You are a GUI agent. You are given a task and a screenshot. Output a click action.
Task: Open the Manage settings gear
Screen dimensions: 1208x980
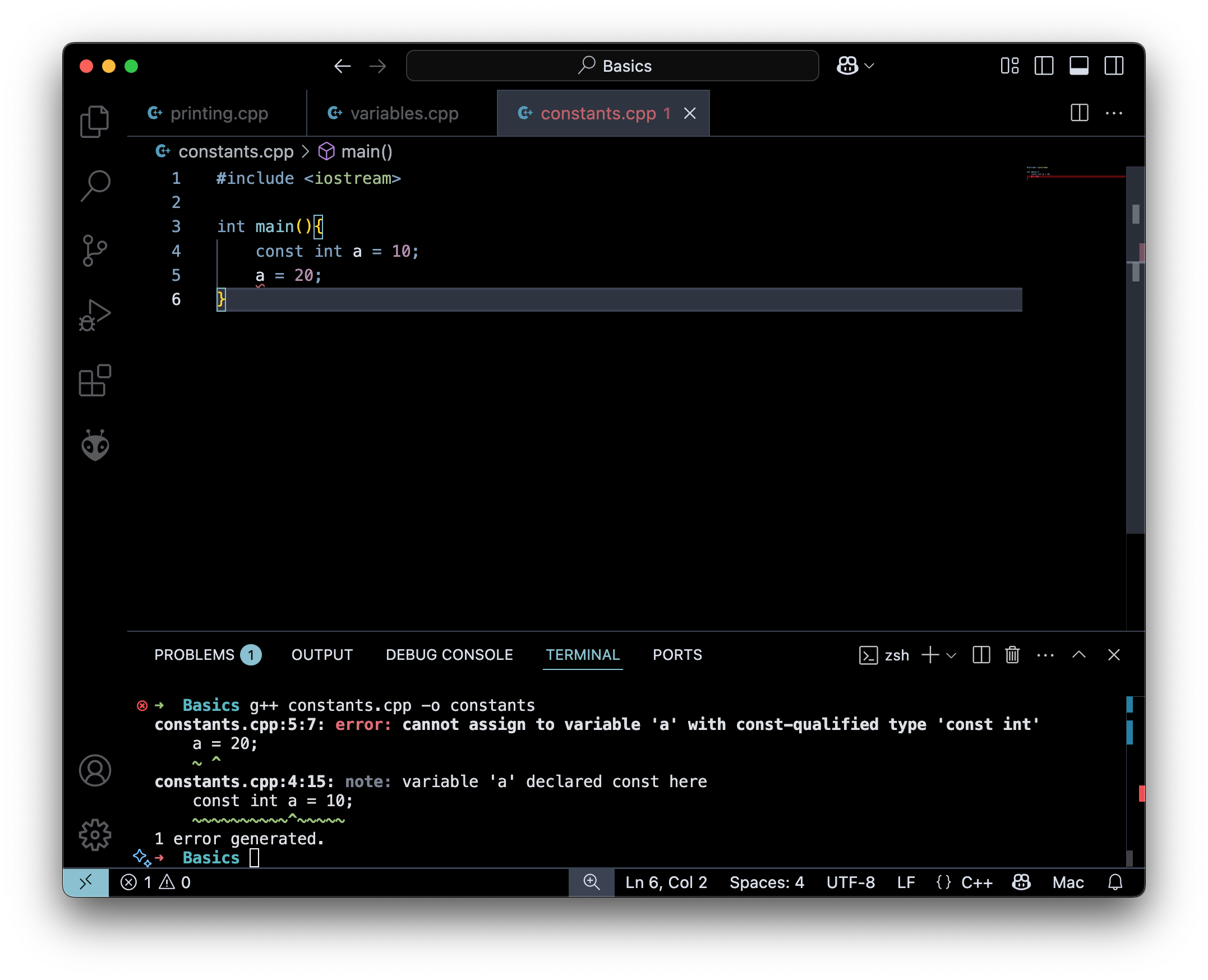coord(95,834)
